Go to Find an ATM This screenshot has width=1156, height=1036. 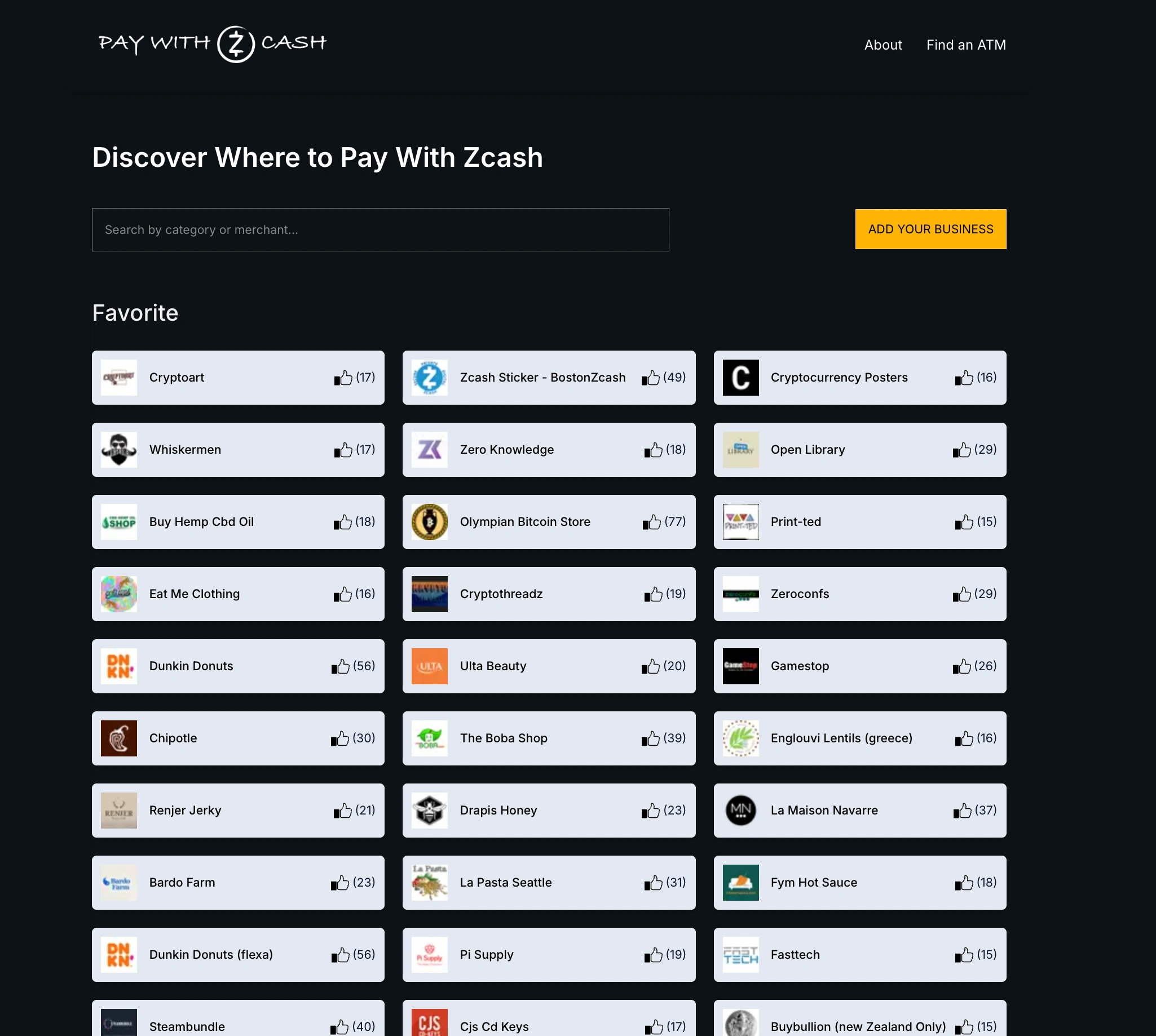(x=965, y=45)
